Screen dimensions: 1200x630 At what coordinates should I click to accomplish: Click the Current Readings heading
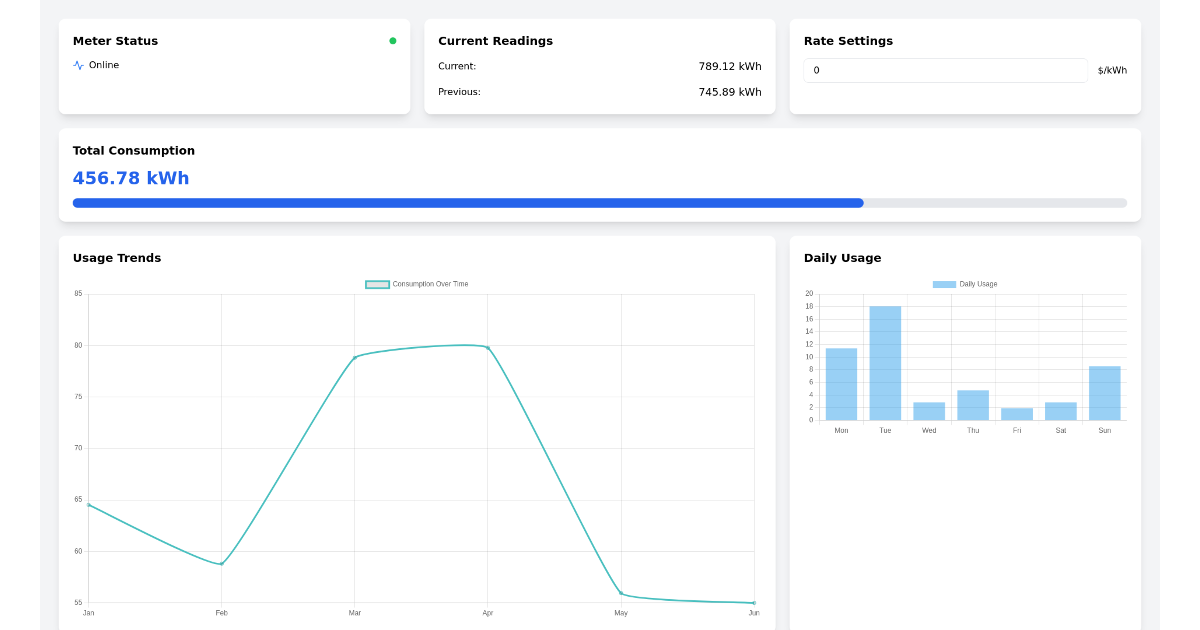coord(495,41)
